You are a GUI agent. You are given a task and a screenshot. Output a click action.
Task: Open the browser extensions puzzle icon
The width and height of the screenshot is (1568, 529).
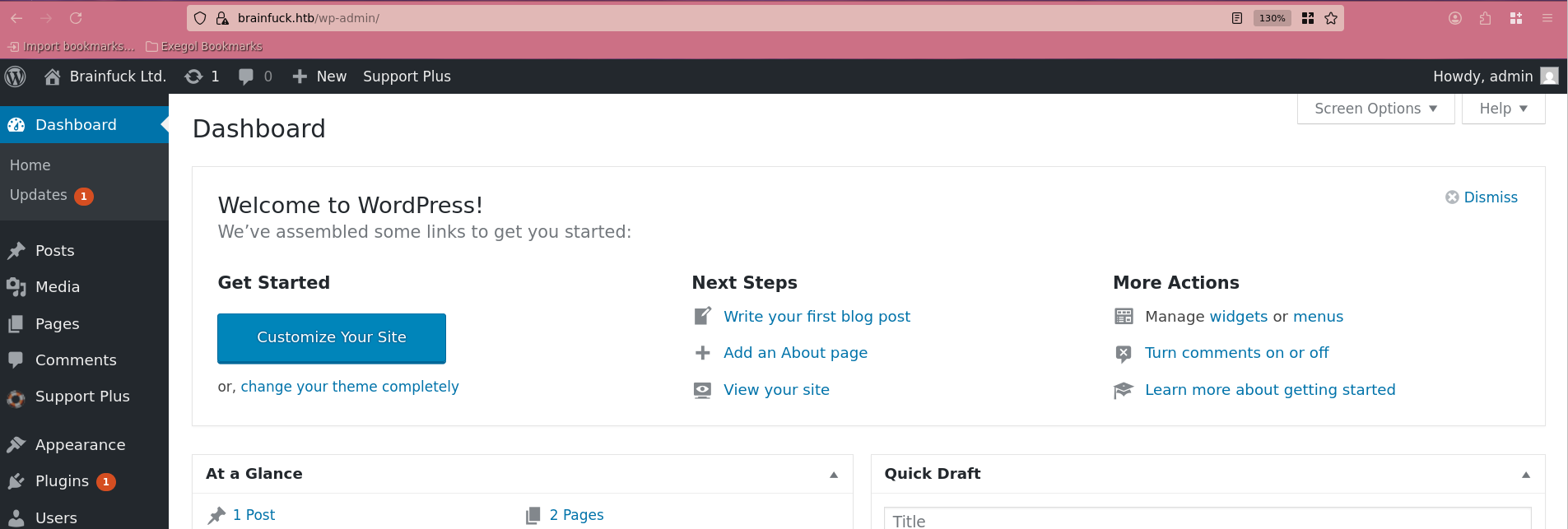(x=1485, y=18)
